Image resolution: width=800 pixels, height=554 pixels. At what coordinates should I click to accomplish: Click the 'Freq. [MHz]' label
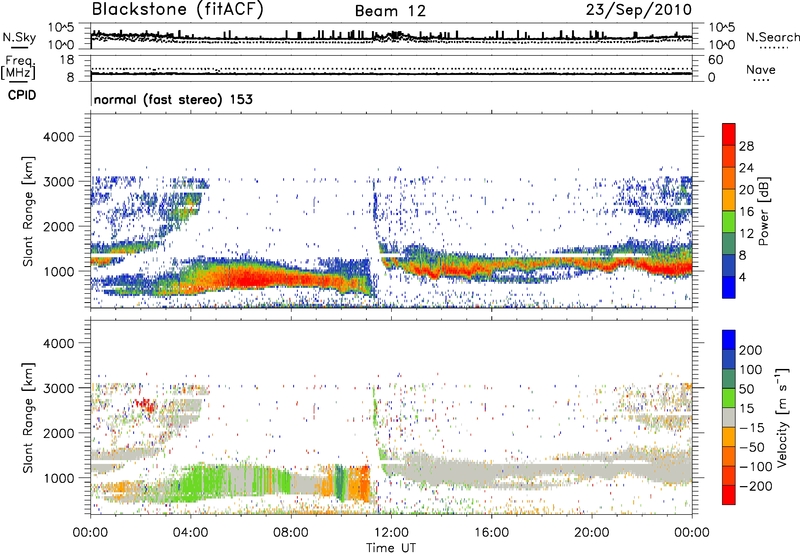coord(18,67)
